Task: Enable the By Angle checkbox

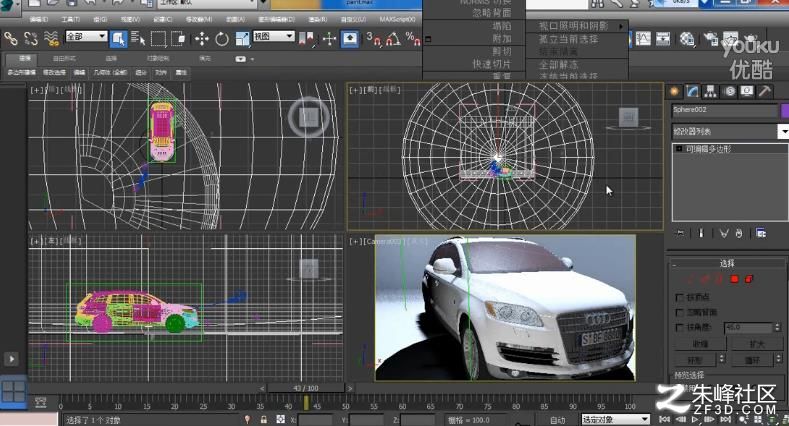Action: [x=679, y=327]
